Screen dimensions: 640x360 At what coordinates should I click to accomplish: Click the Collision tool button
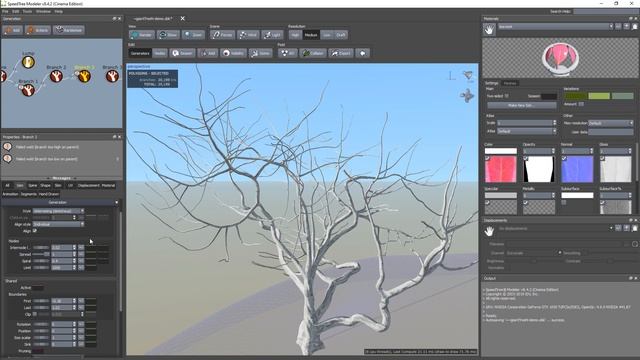tap(313, 53)
